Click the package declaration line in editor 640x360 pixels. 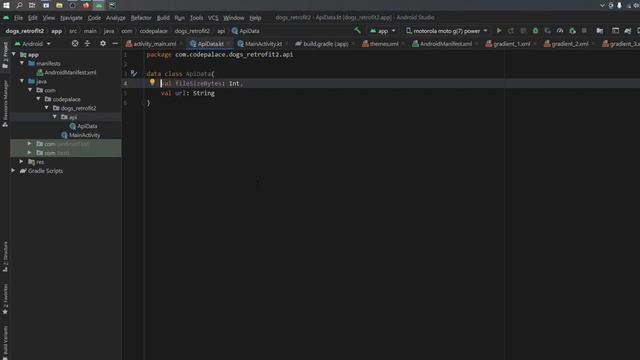[220, 54]
